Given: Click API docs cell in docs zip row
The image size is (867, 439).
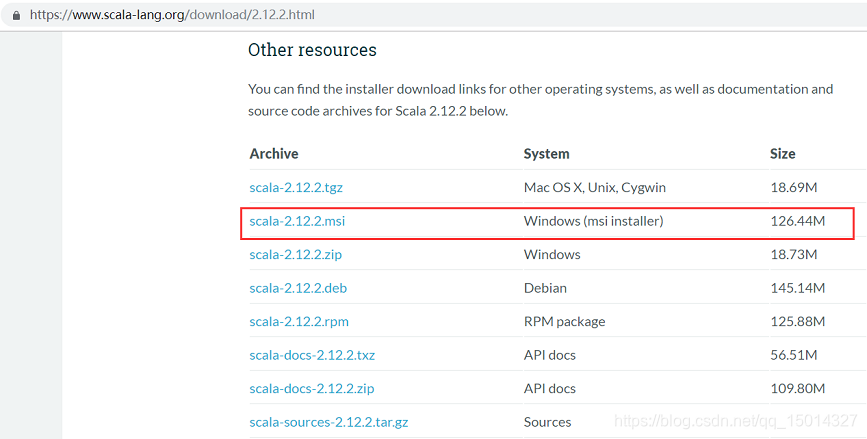Looking at the screenshot, I should tap(550, 388).
